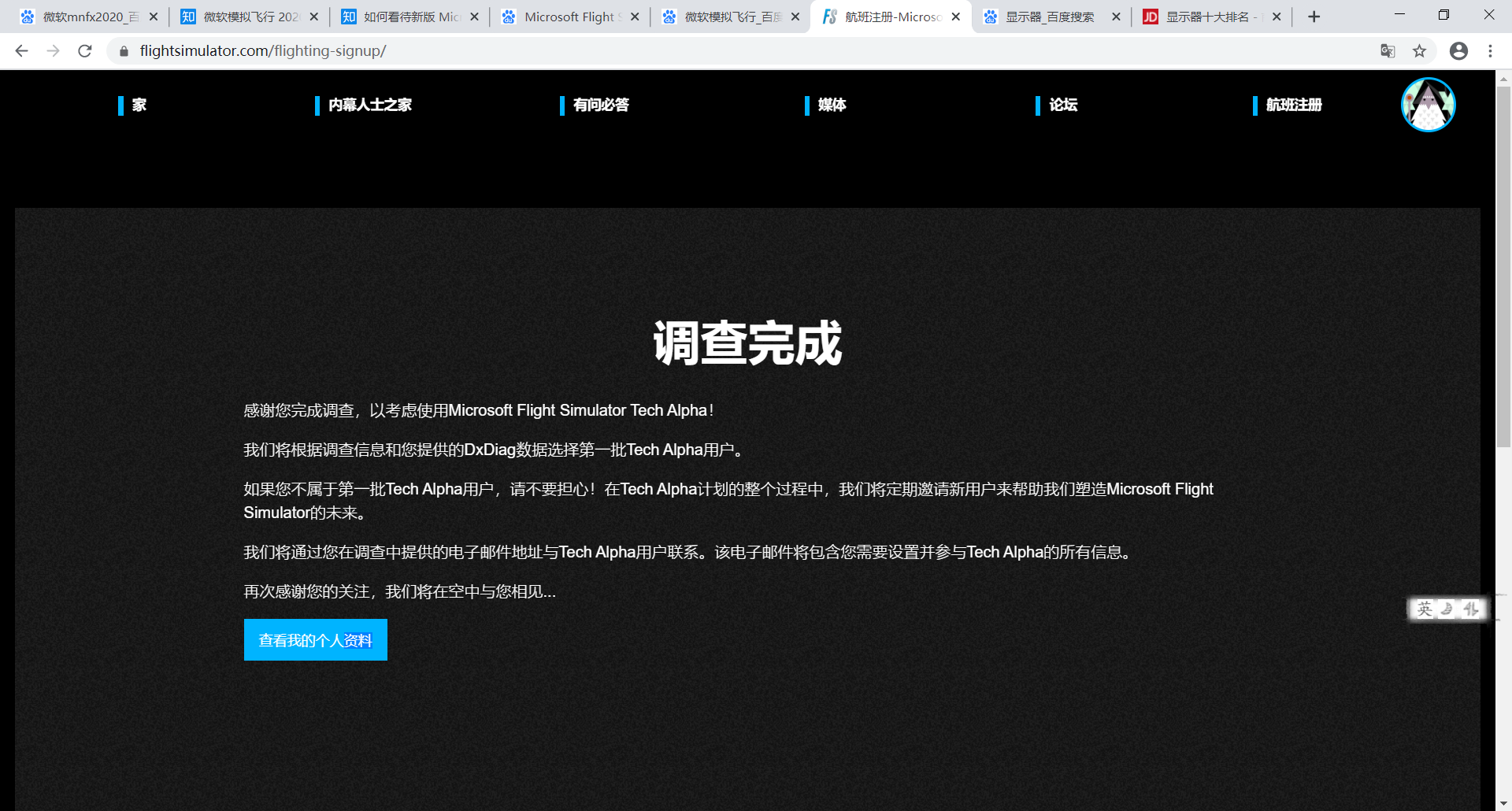
Task: Click the back navigation arrow
Action: (x=20, y=51)
